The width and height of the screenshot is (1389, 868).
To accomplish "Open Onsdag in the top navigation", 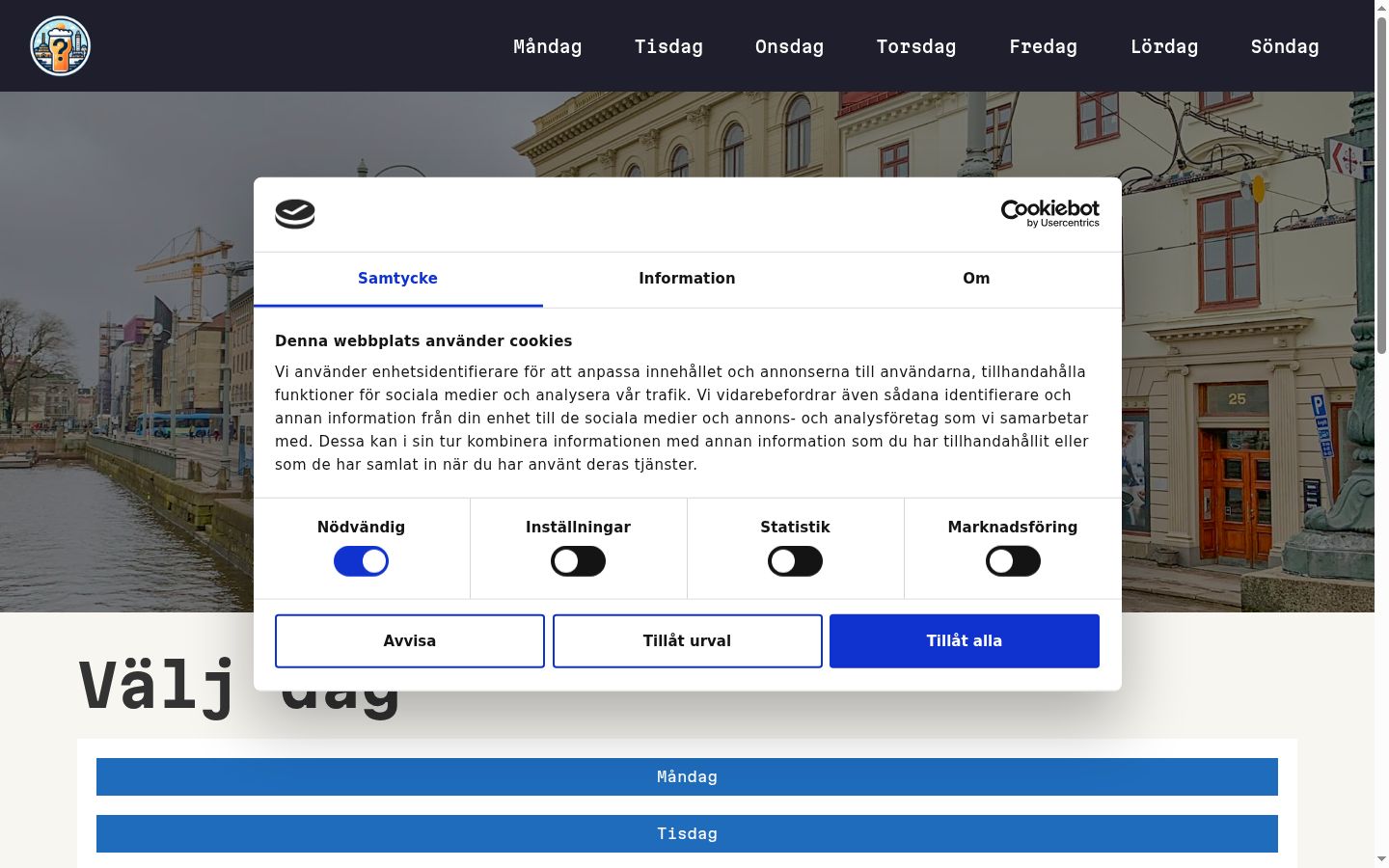I will [789, 46].
